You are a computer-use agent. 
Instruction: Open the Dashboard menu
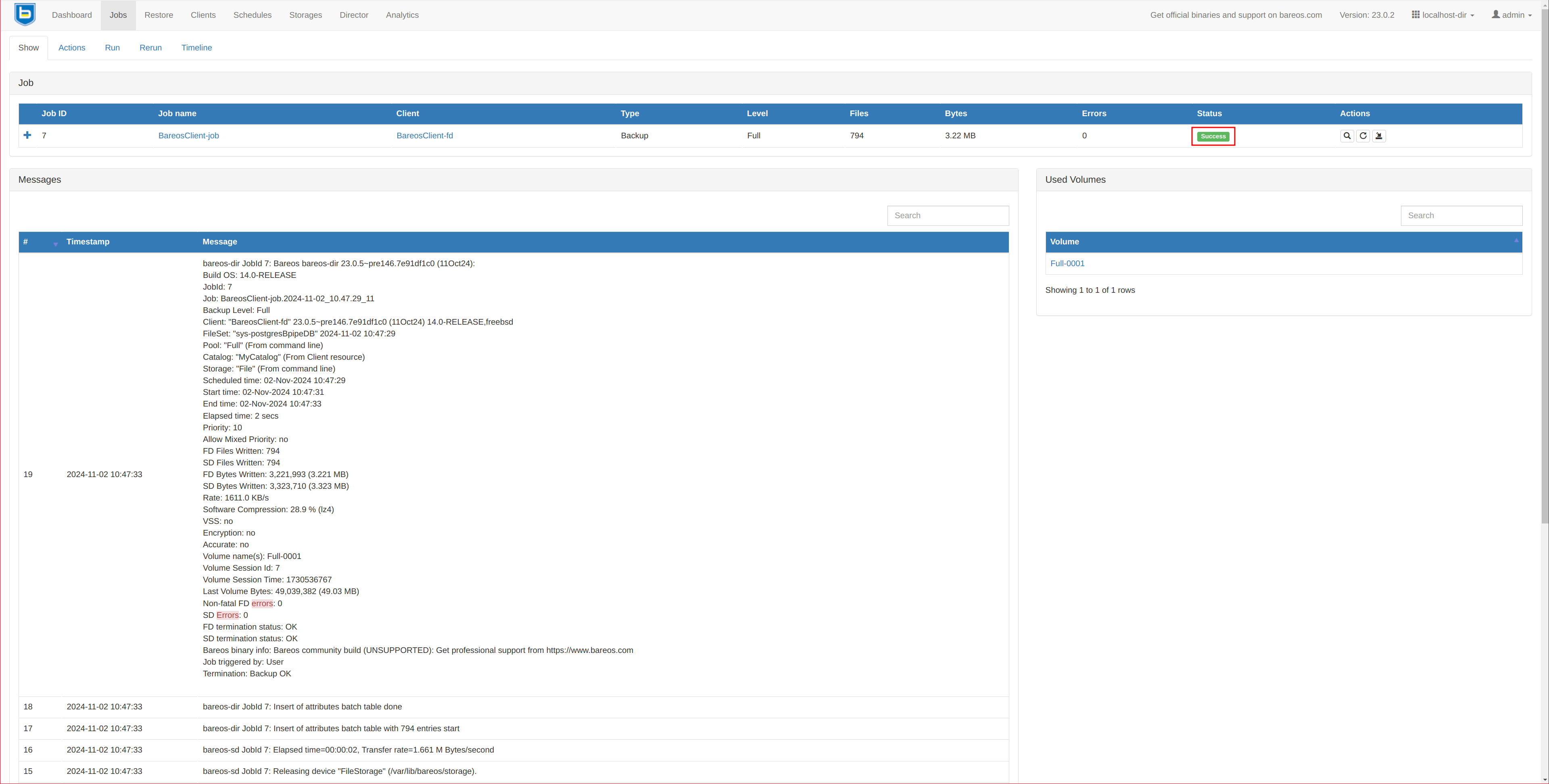point(71,15)
